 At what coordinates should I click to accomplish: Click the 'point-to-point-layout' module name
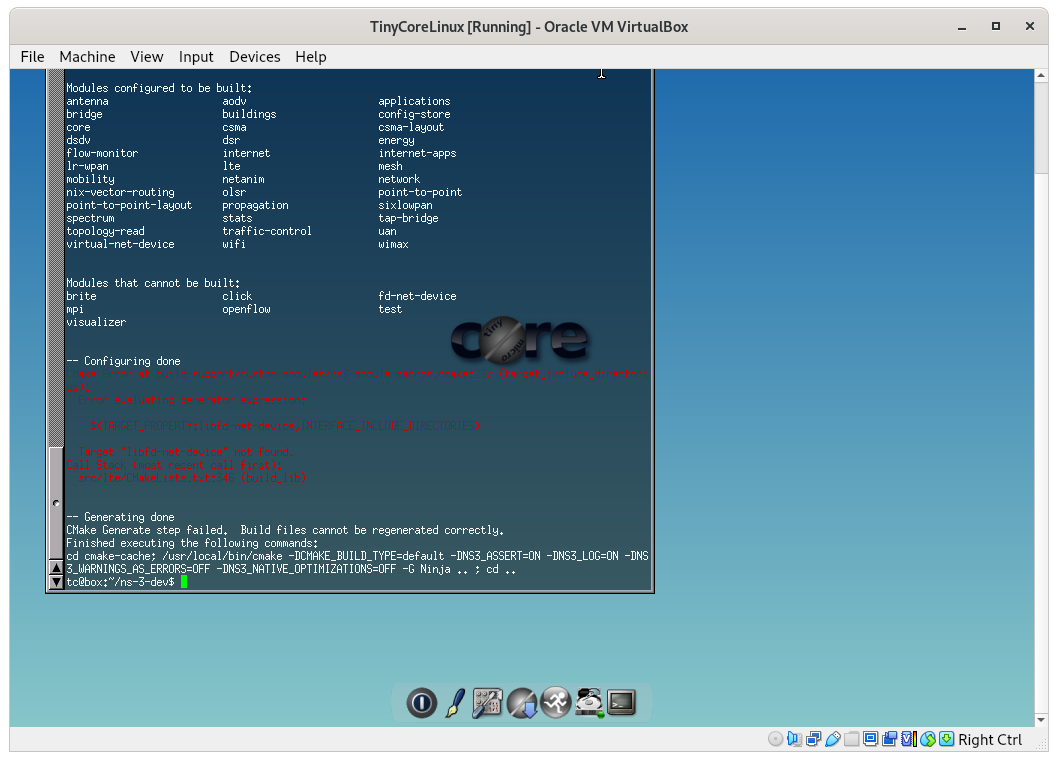129,205
